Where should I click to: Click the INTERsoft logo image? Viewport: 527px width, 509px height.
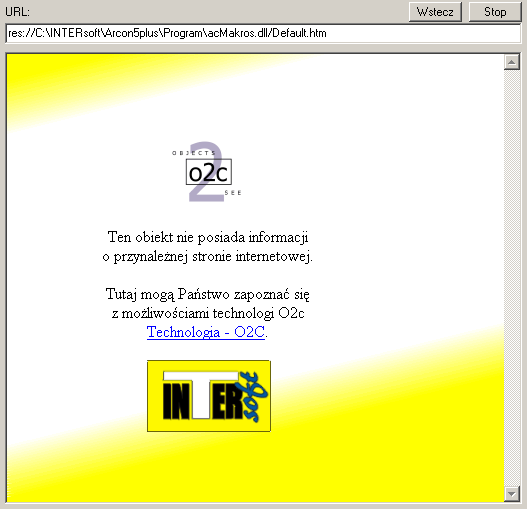tap(209, 396)
